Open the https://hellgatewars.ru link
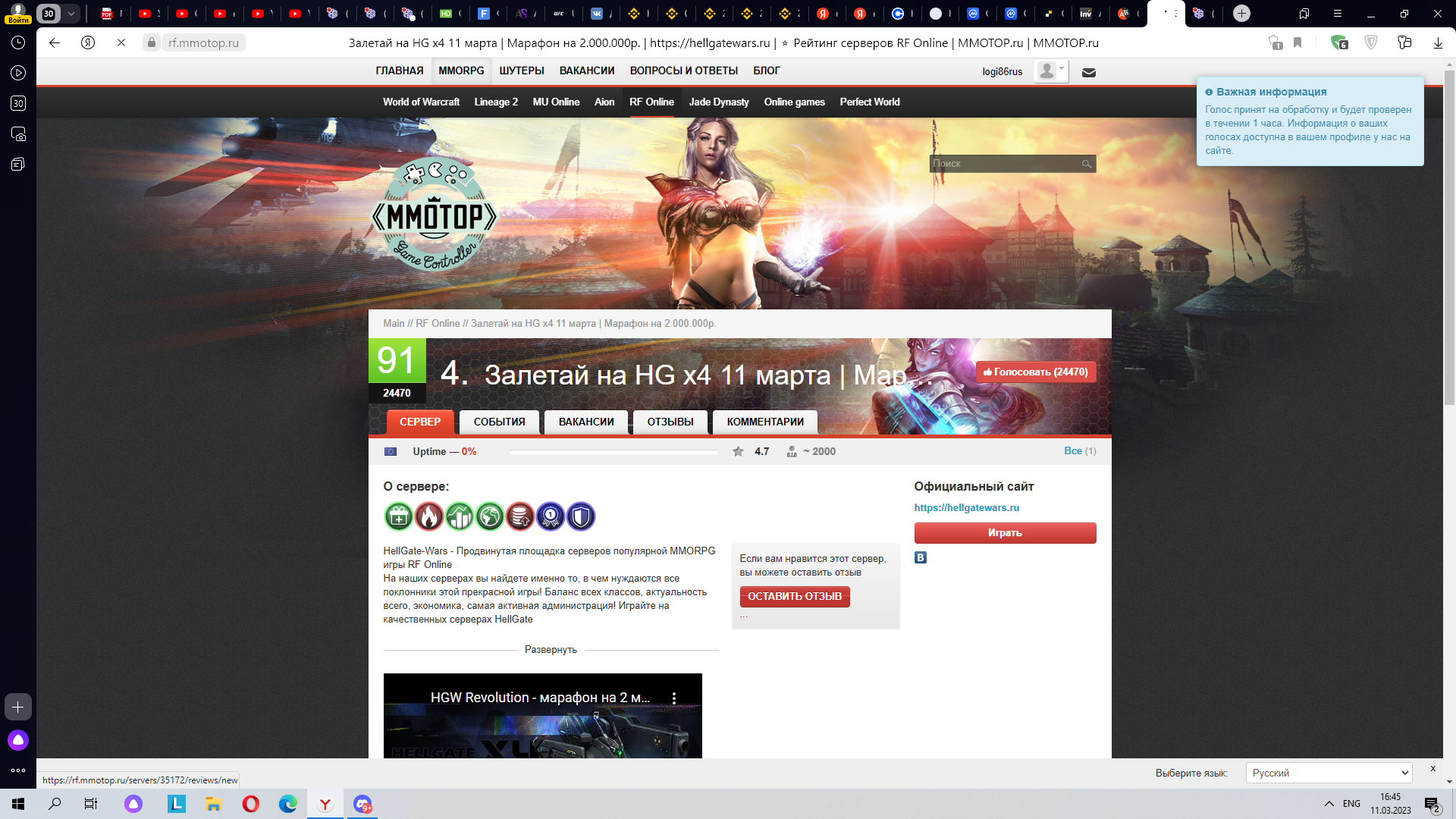The width and height of the screenshot is (1456, 819). 966,507
